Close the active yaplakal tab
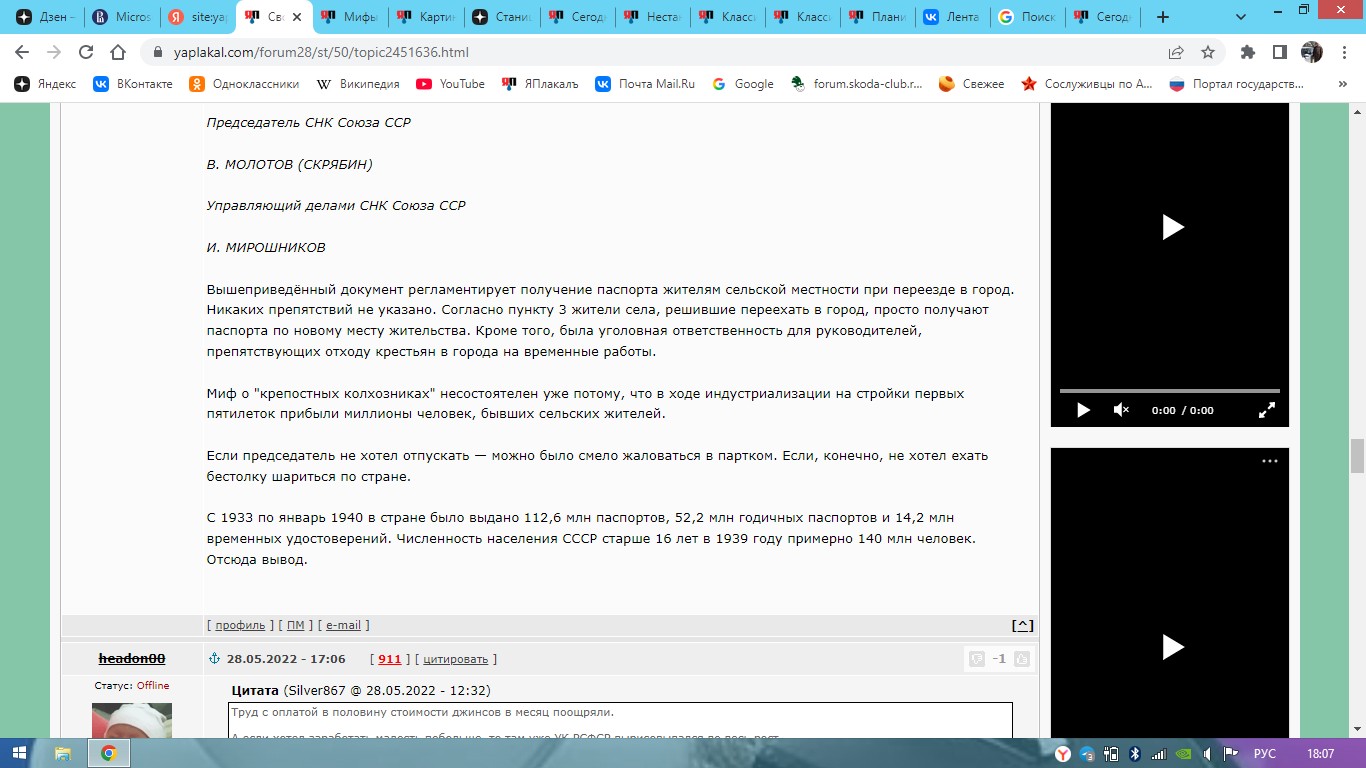Screen dimensions: 1366x768 click(x=297, y=17)
